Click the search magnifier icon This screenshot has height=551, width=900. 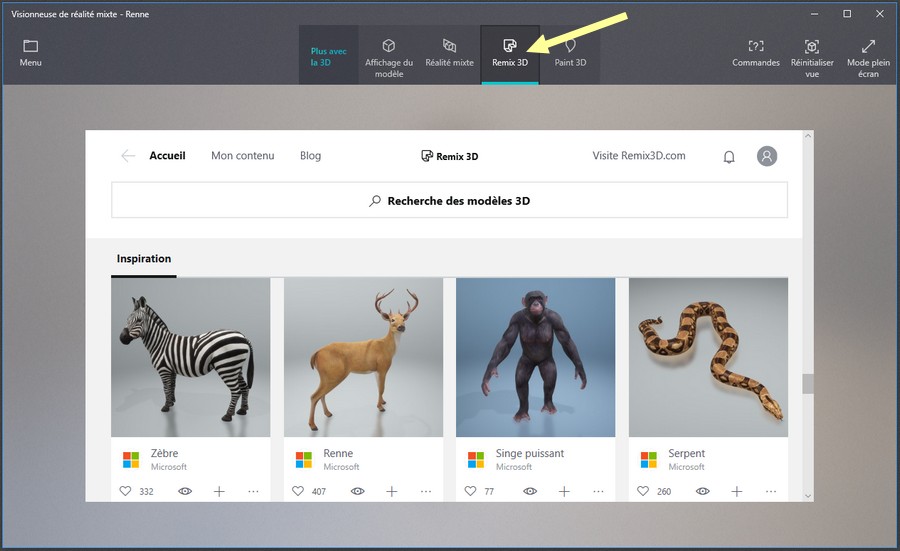pyautogui.click(x=375, y=201)
